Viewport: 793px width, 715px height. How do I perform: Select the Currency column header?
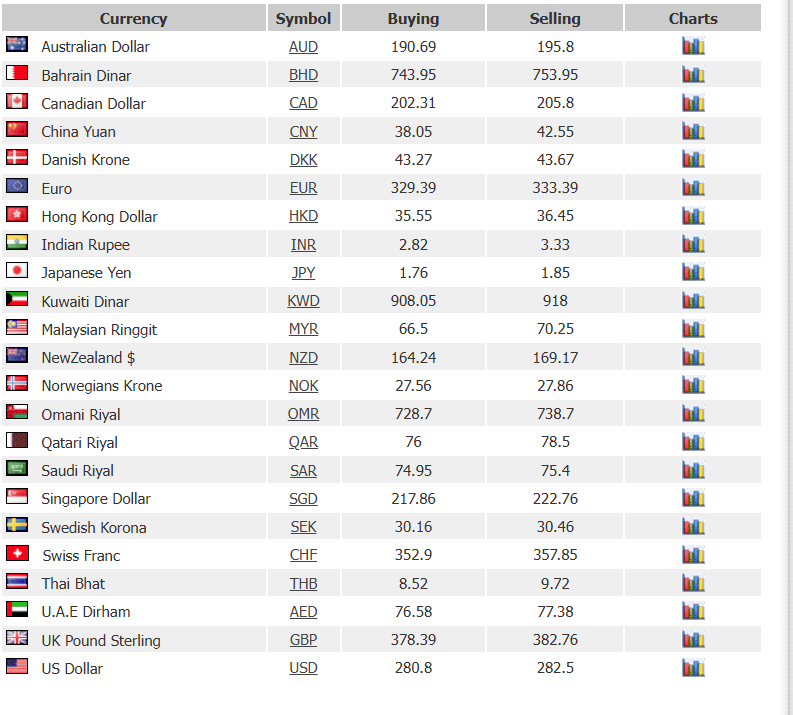134,18
